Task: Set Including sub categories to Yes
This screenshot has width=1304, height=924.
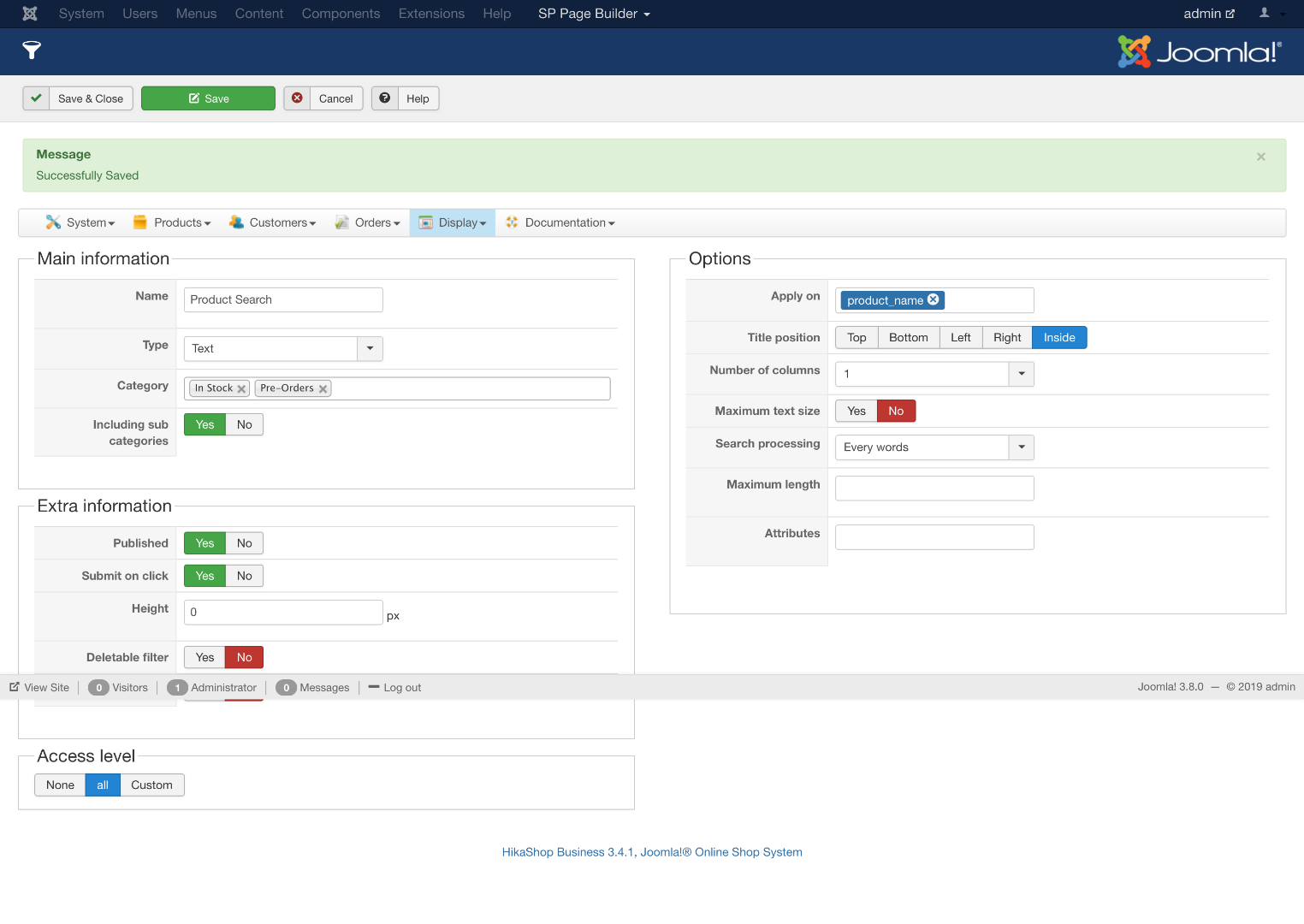Action: 204,424
